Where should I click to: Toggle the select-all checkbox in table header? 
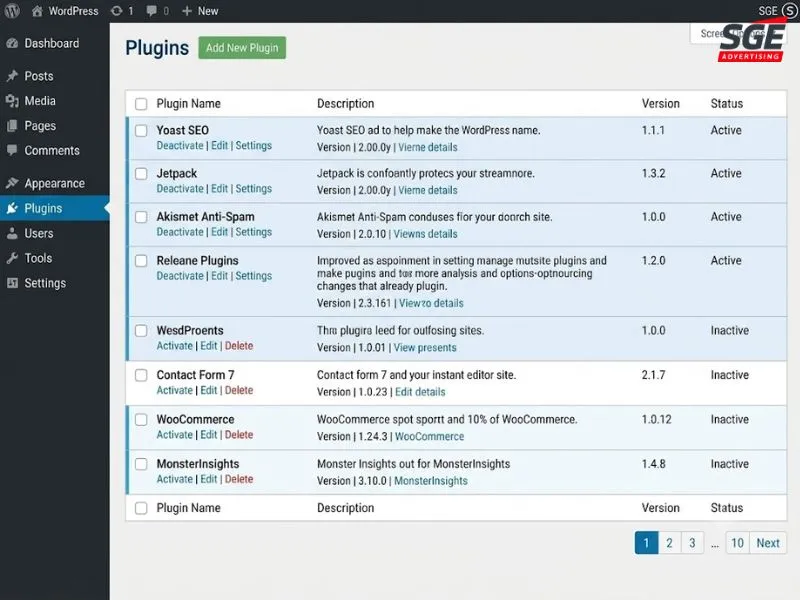click(x=141, y=104)
